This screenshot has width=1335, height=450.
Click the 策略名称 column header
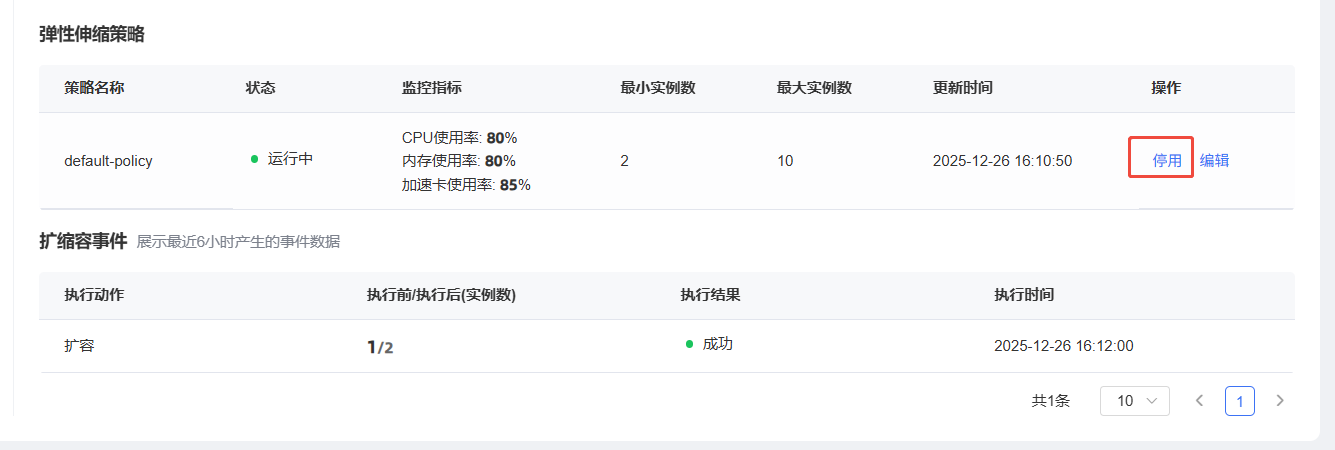click(x=94, y=88)
